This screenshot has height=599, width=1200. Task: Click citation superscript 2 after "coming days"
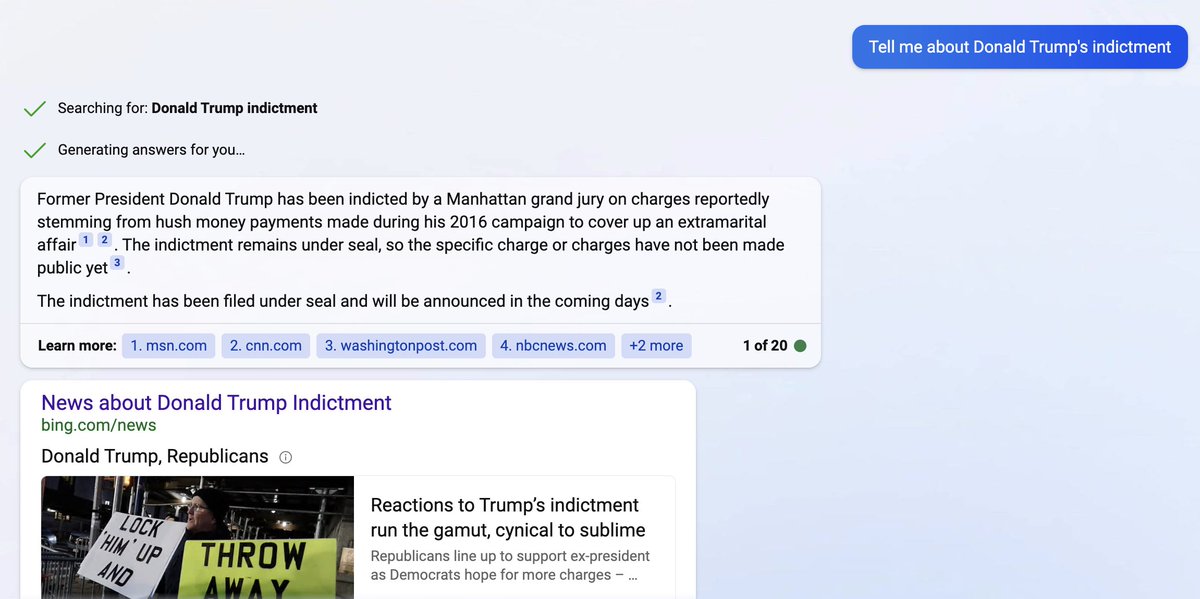pyautogui.click(x=658, y=296)
